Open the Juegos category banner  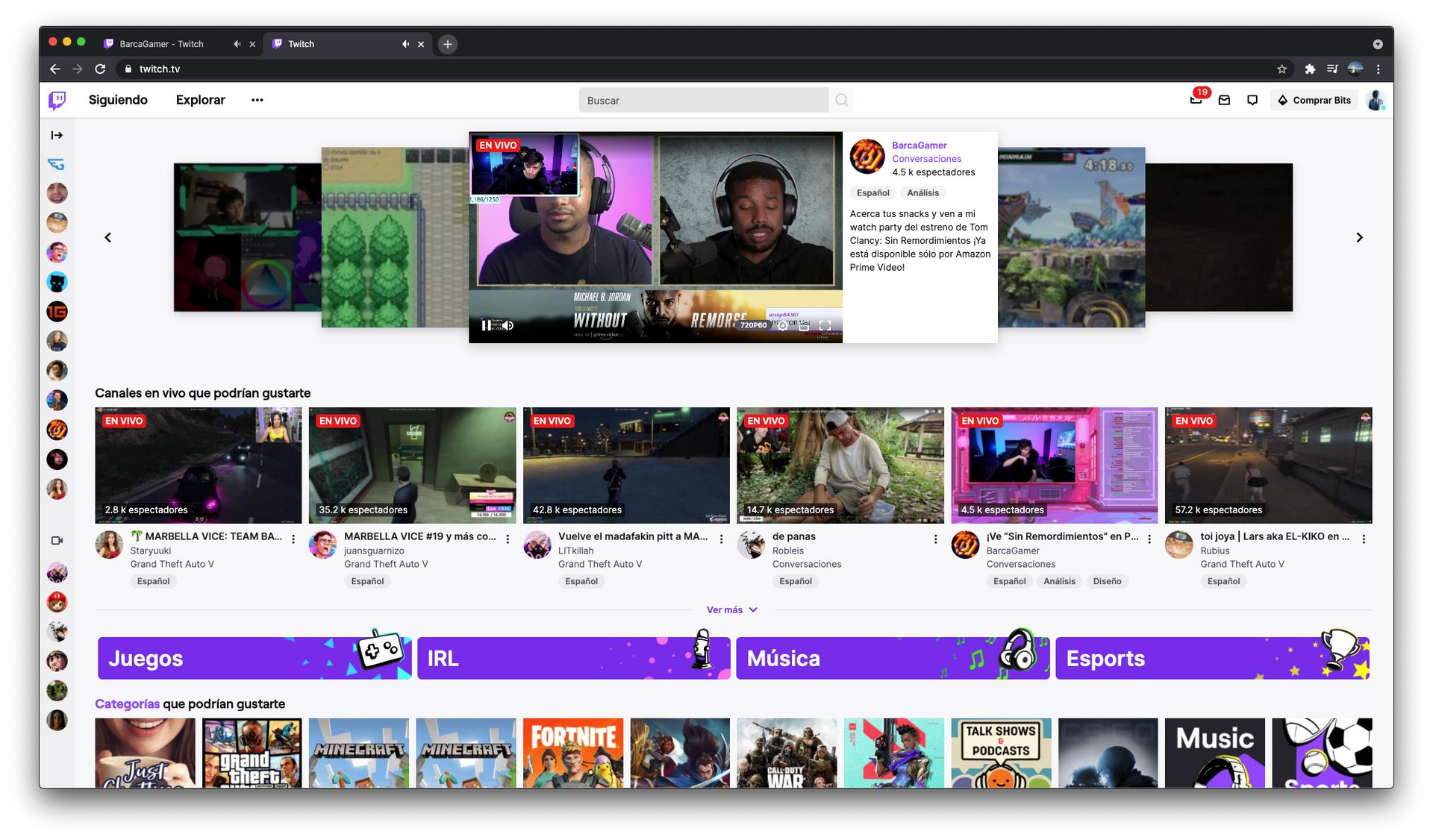pos(255,658)
